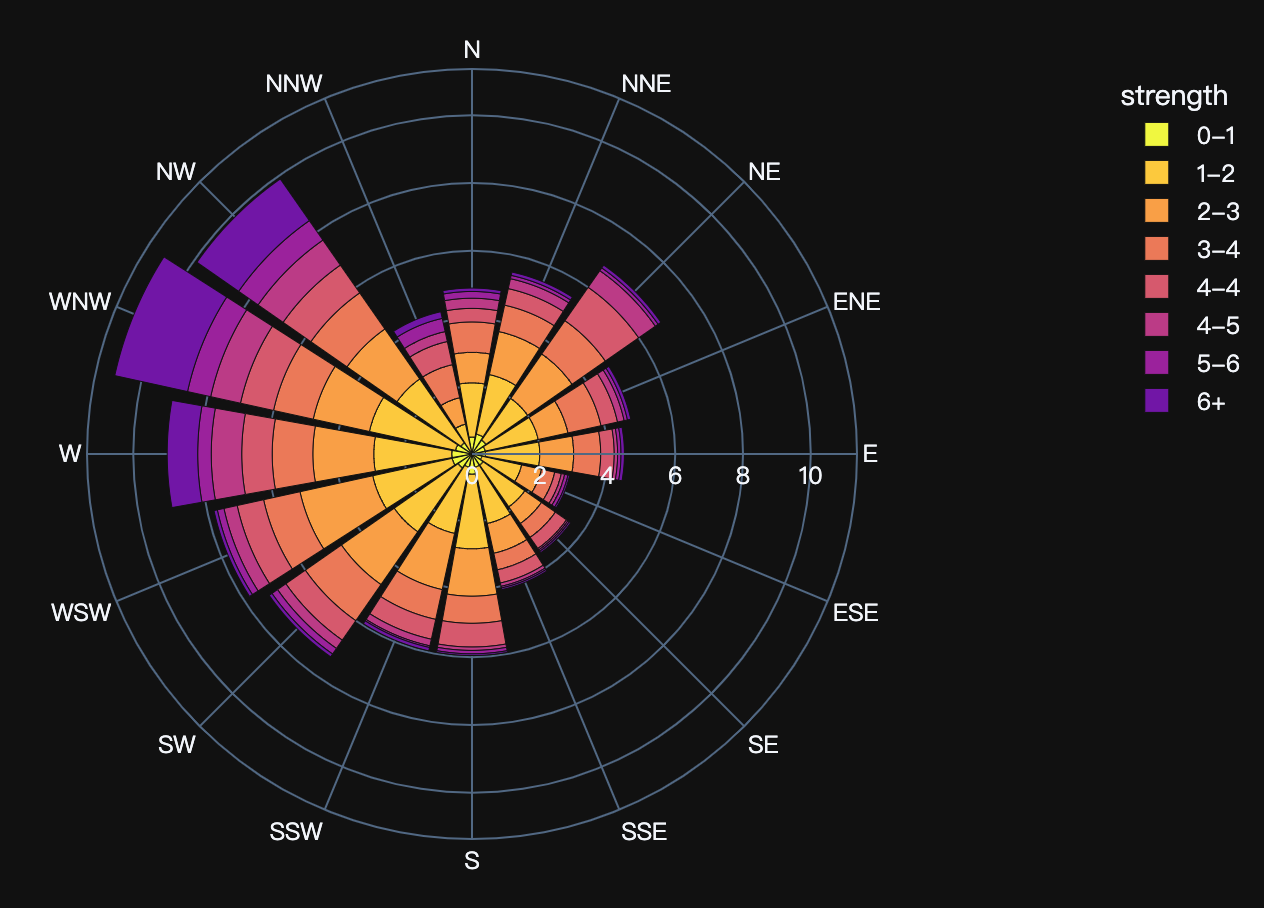Select the 3–4 strength legend swatch
The width and height of the screenshot is (1264, 908).
1157,250
